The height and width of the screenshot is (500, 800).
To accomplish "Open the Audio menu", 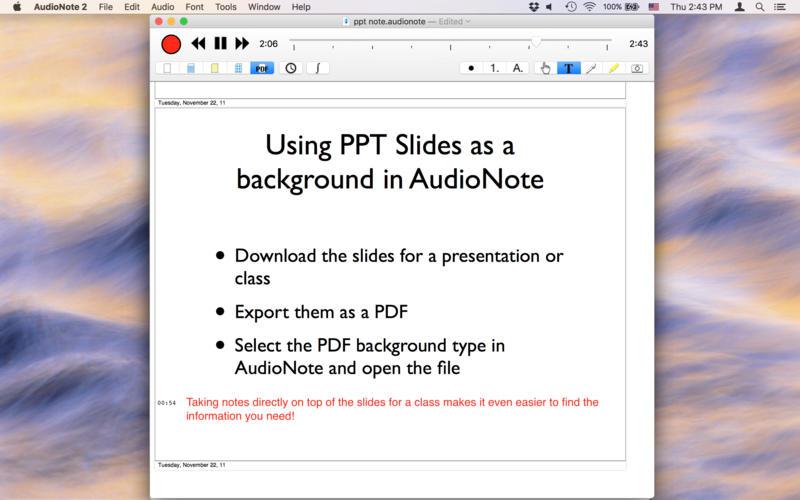I will coord(162,7).
